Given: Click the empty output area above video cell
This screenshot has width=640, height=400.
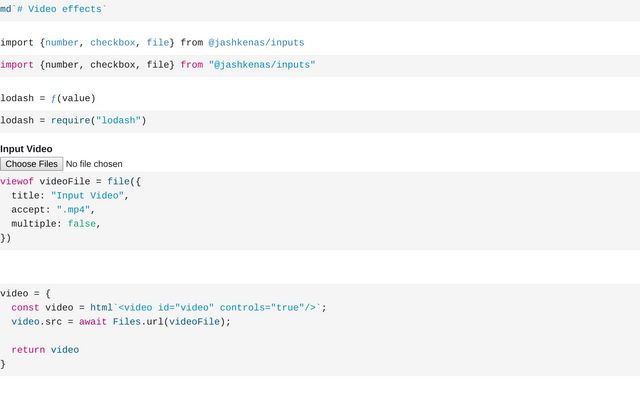Looking at the screenshot, I should [x=320, y=267].
